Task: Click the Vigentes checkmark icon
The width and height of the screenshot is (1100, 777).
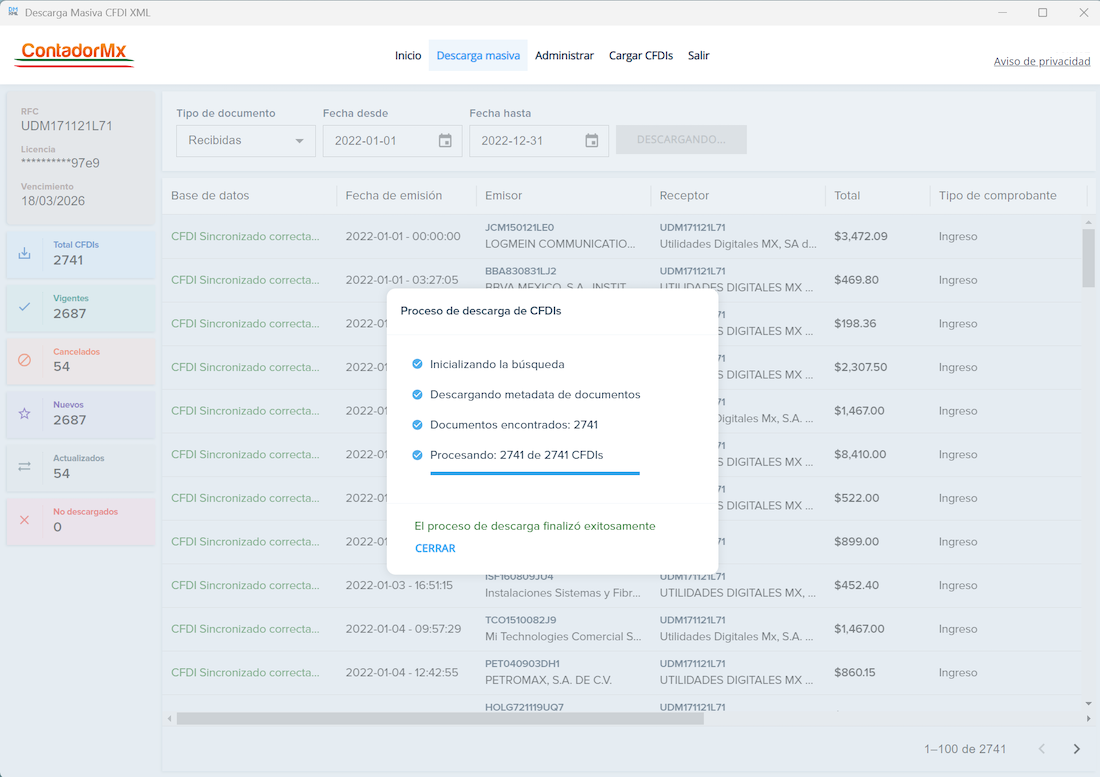Action: (25, 306)
